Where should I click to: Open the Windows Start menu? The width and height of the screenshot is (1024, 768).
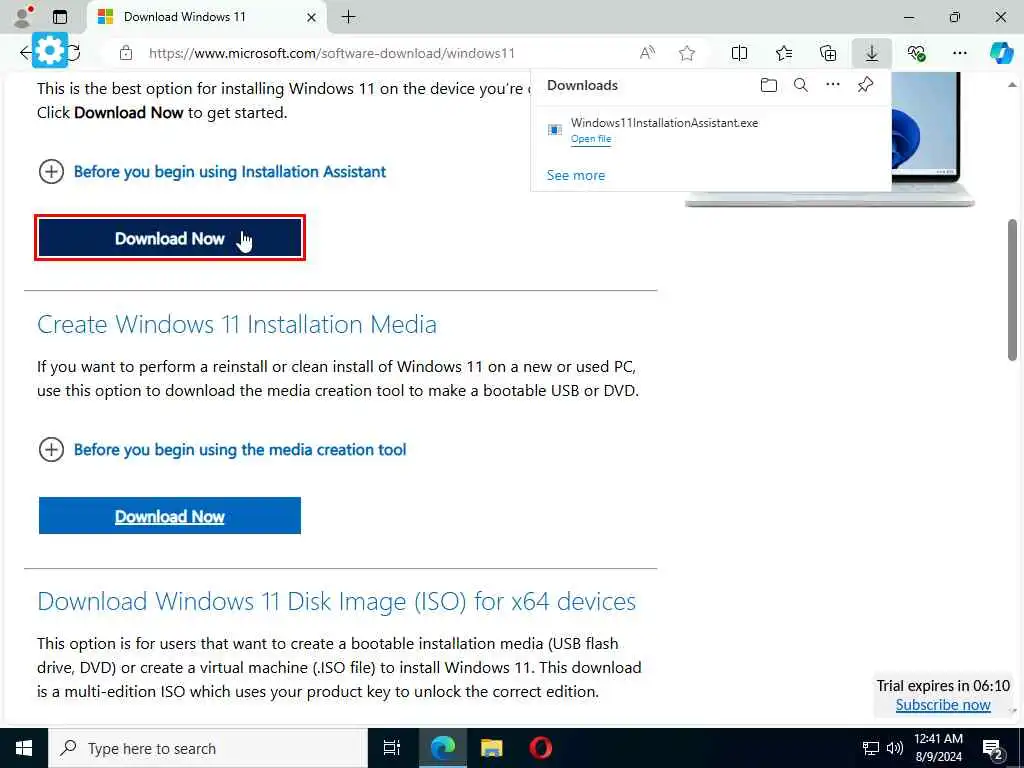point(24,748)
